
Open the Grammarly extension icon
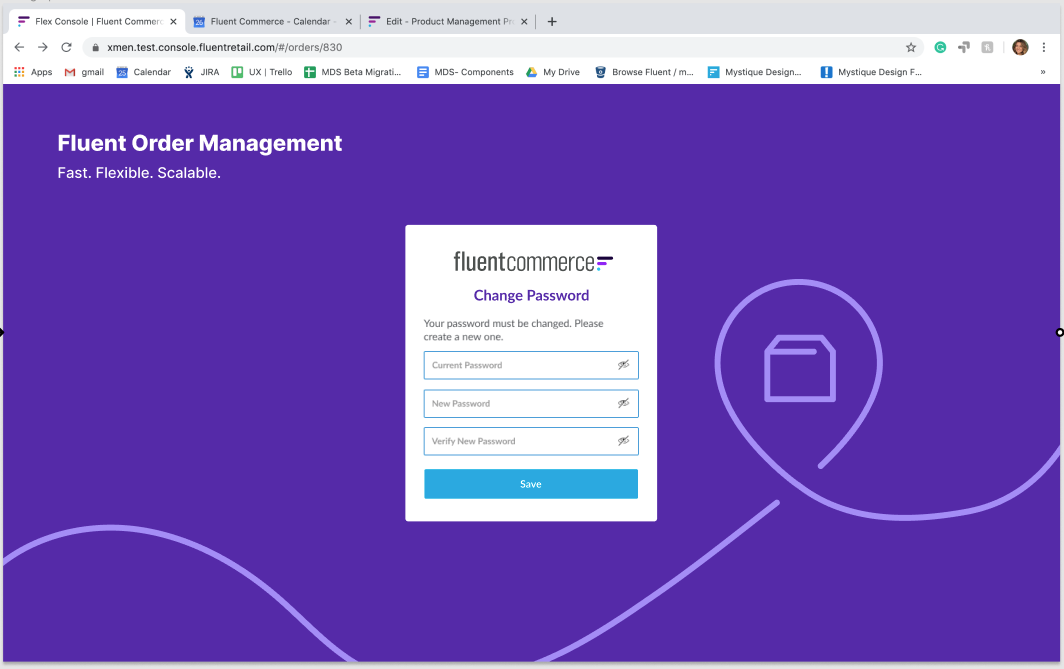(x=940, y=47)
